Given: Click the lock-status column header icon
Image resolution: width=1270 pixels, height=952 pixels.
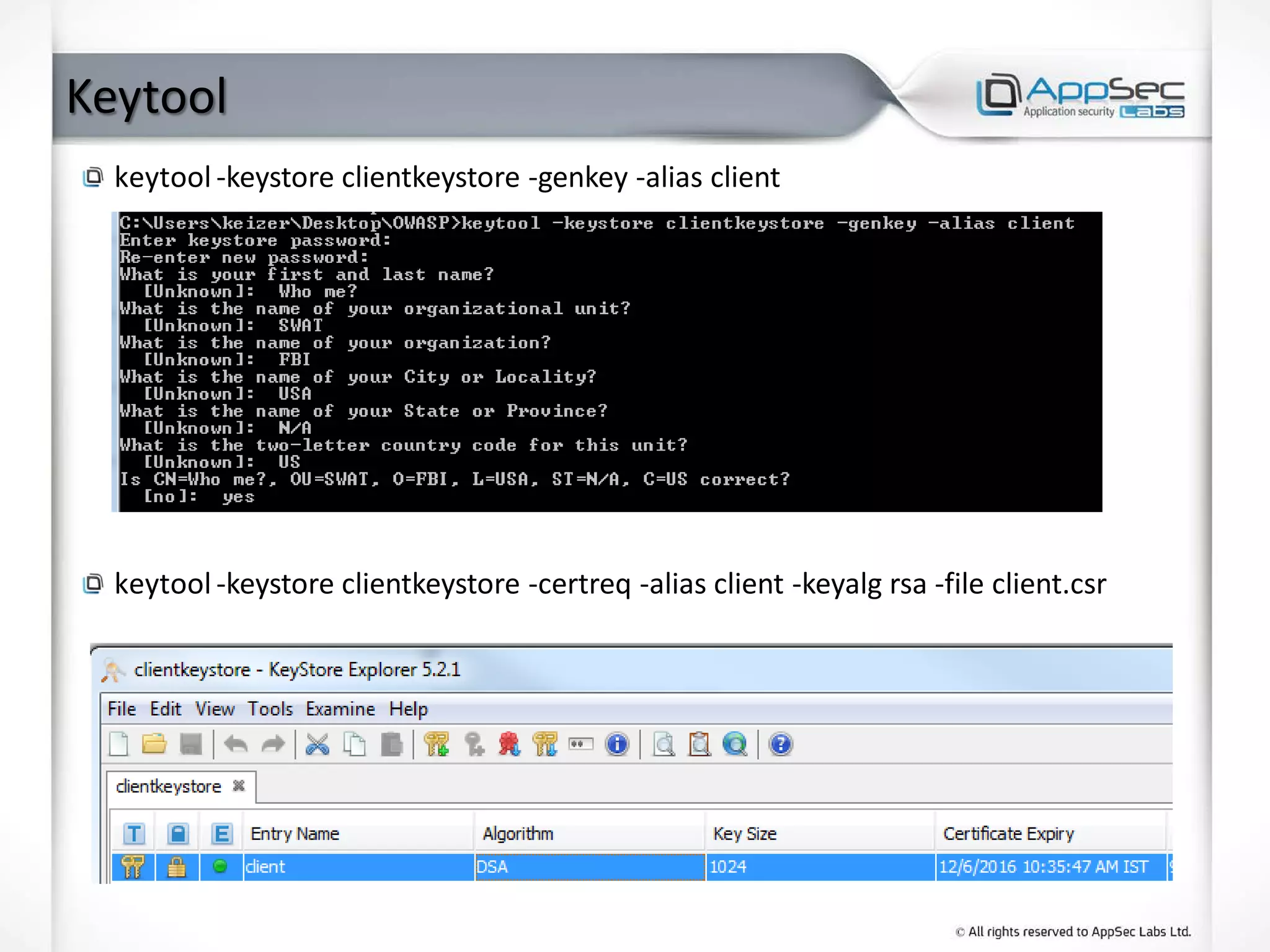Looking at the screenshot, I should point(178,834).
